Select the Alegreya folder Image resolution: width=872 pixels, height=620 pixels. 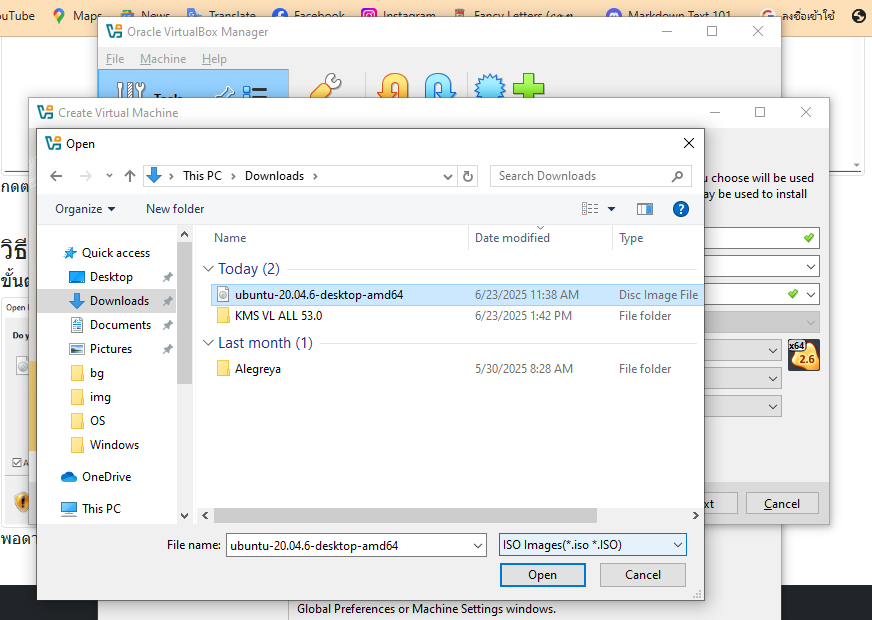(x=258, y=369)
